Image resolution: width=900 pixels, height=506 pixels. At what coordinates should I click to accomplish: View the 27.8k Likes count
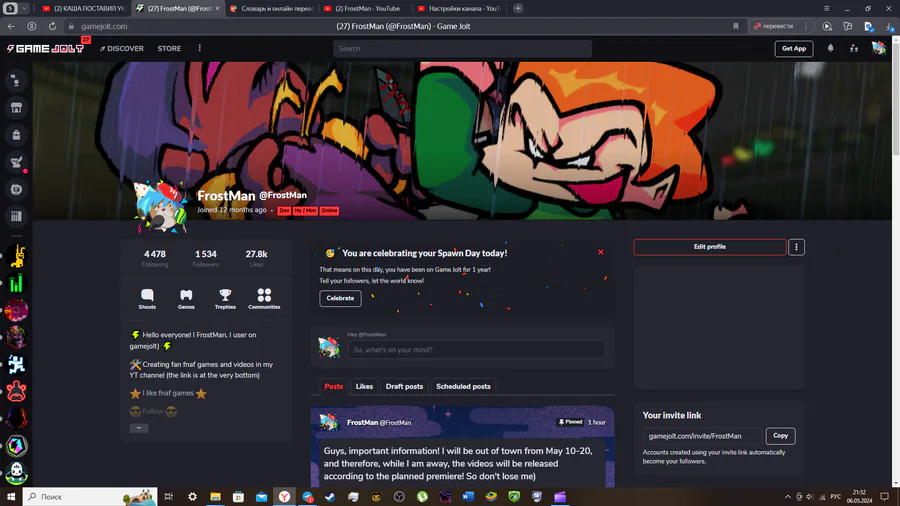[x=256, y=258]
